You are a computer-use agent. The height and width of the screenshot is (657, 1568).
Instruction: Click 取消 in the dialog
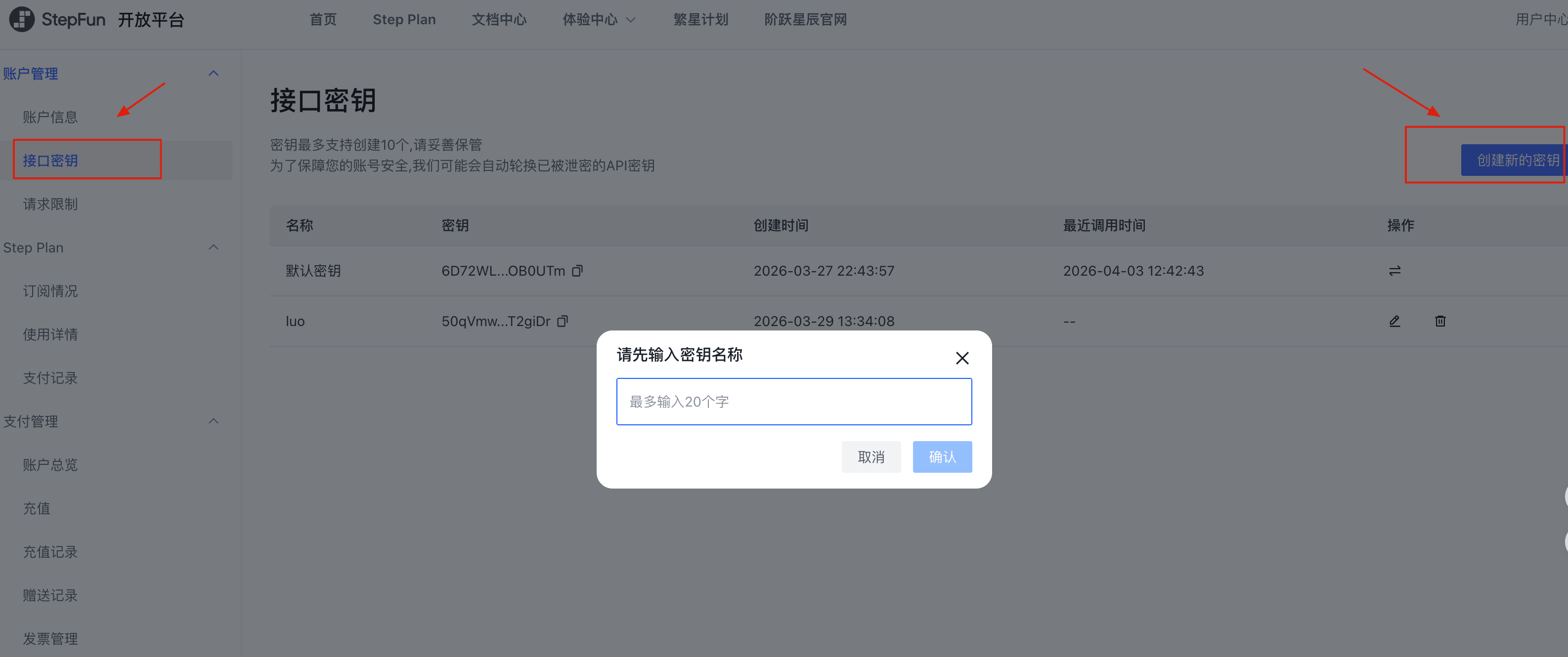[871, 457]
